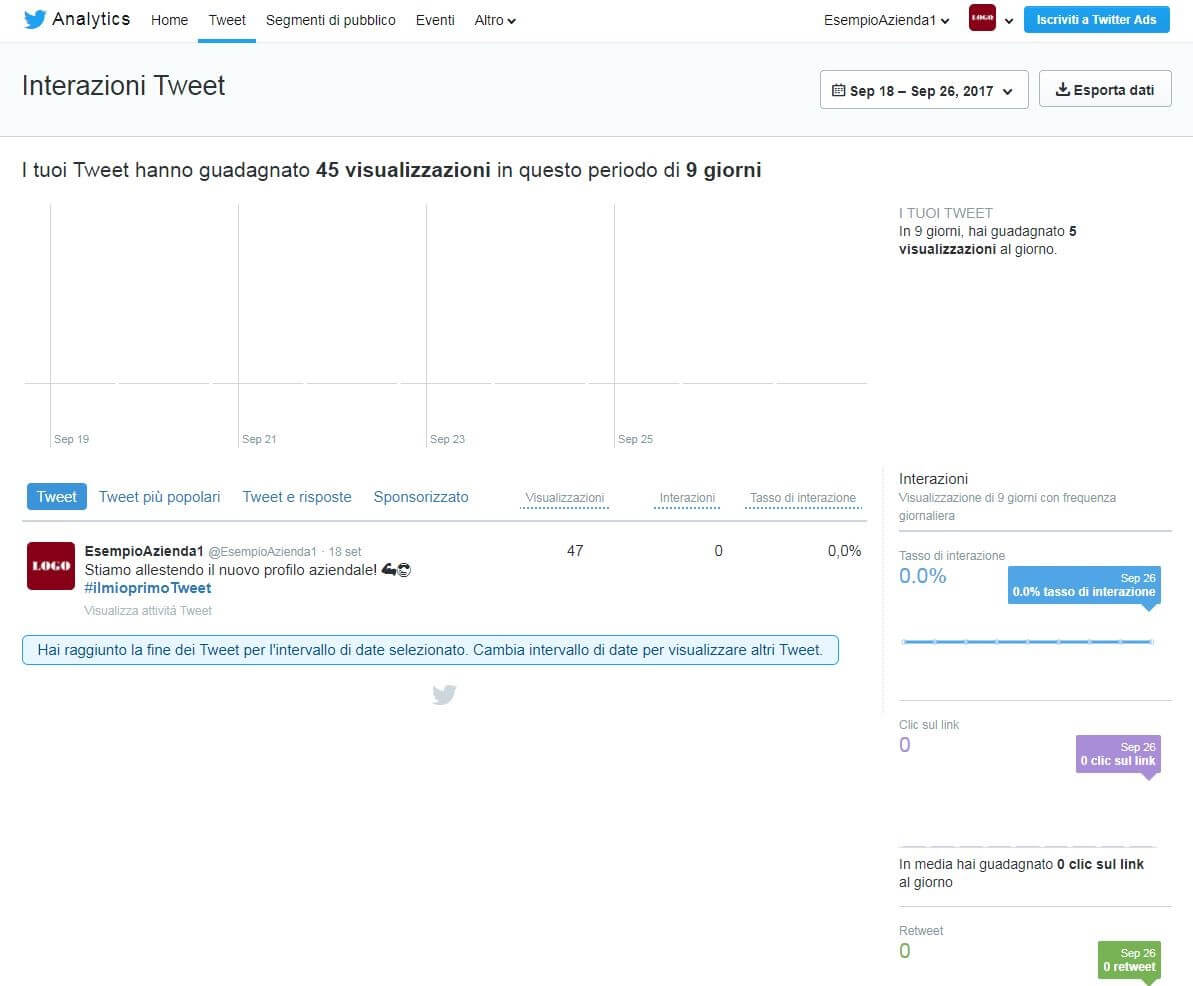Click the Esporta dati button
The width and height of the screenshot is (1193, 986).
[x=1105, y=90]
